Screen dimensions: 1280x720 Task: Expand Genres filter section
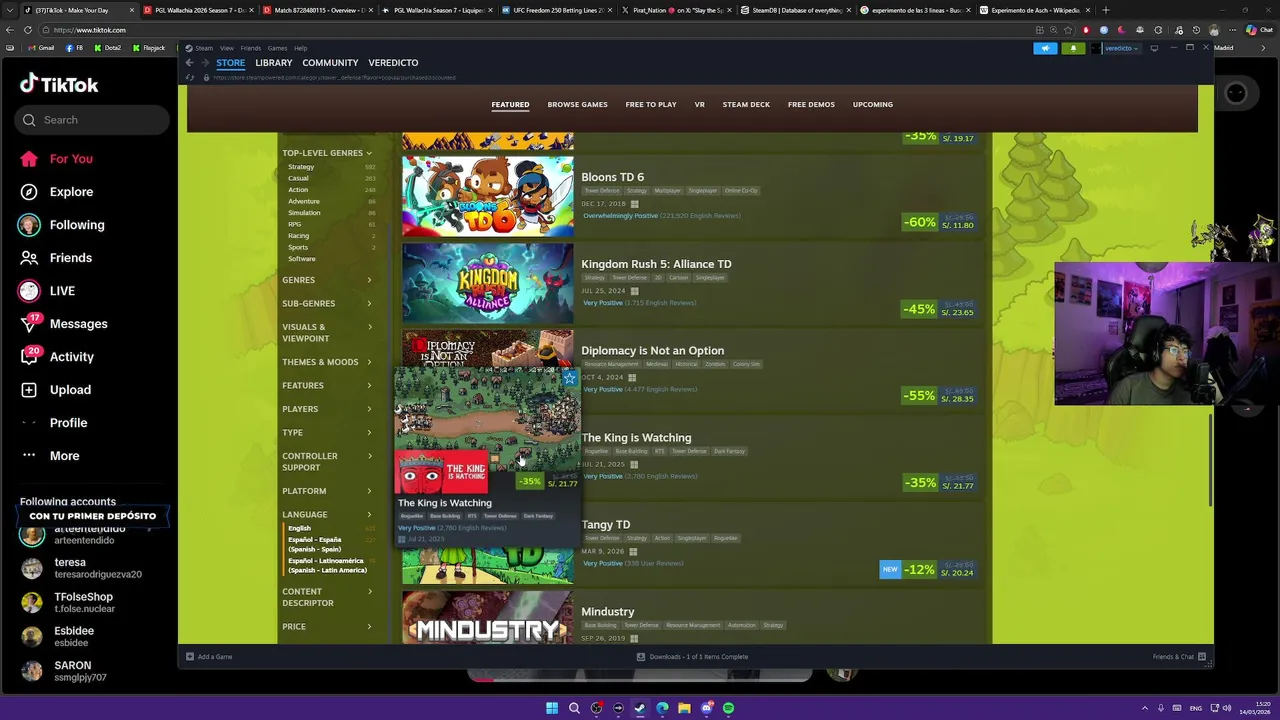point(327,280)
